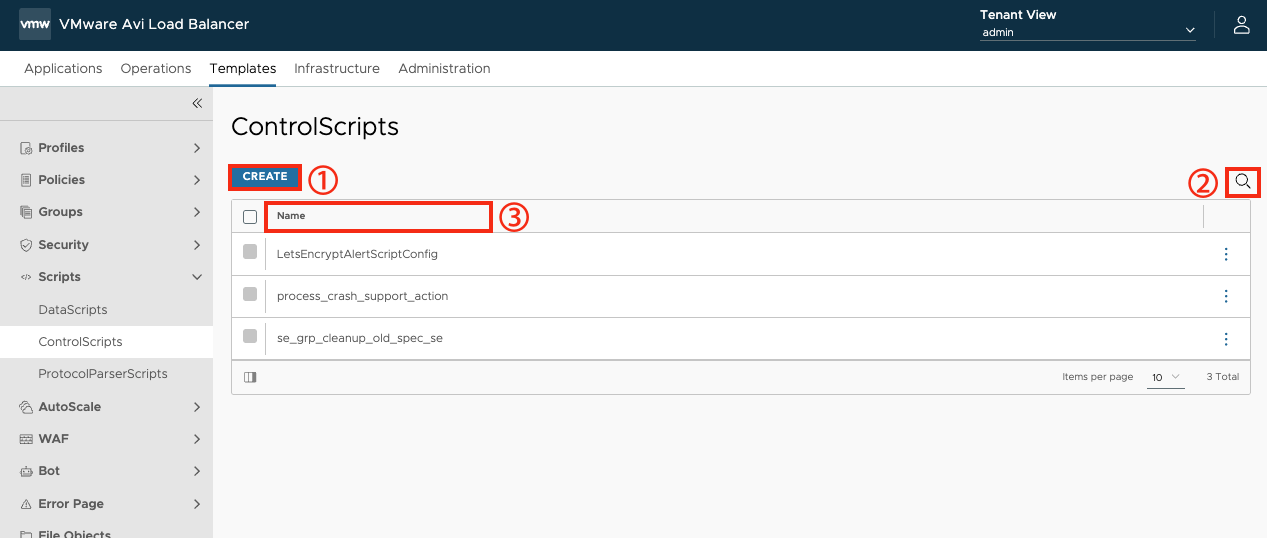Expand the Security section chevron
The height and width of the screenshot is (538, 1267).
coord(197,245)
